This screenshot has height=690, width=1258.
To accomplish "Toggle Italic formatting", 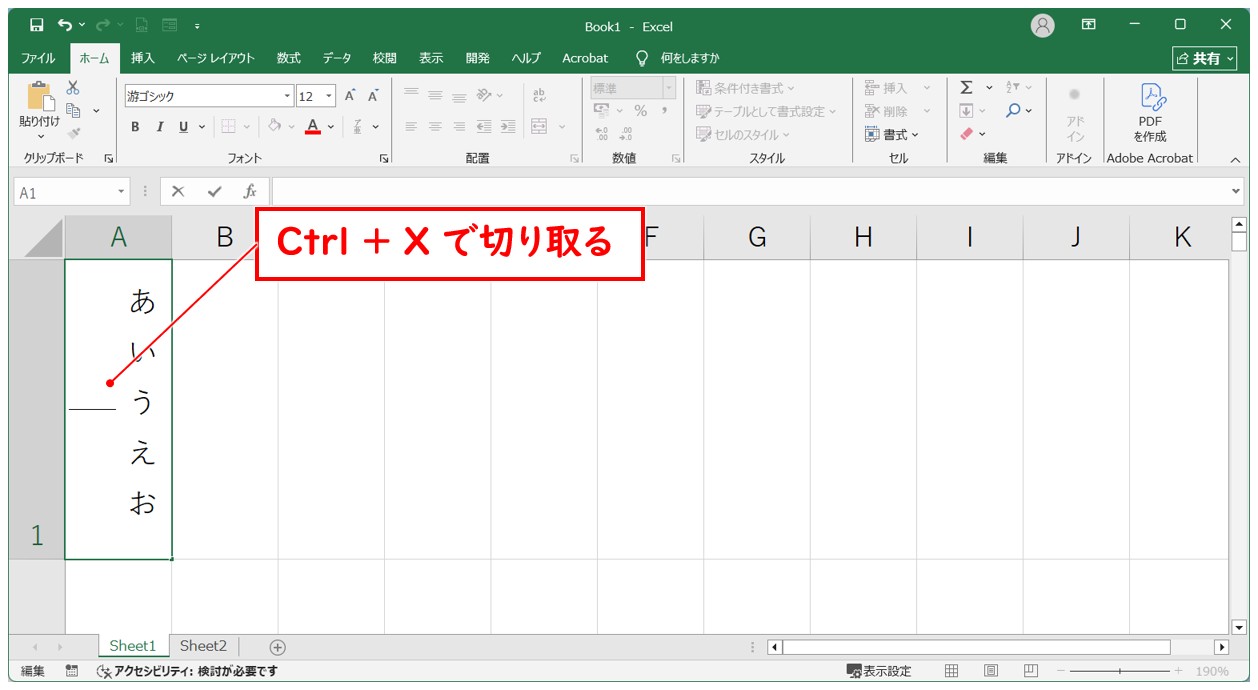I will pyautogui.click(x=159, y=127).
